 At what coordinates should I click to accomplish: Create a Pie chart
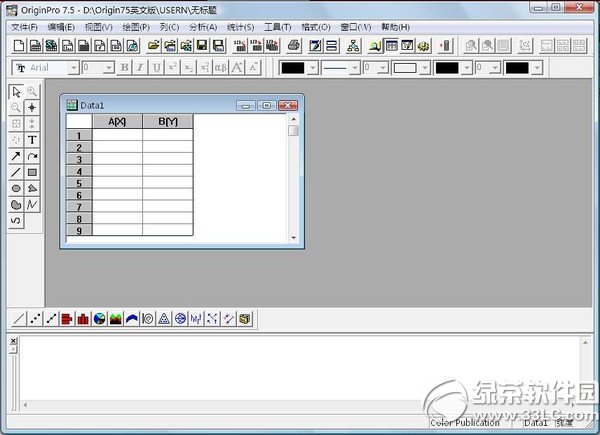tap(99, 319)
